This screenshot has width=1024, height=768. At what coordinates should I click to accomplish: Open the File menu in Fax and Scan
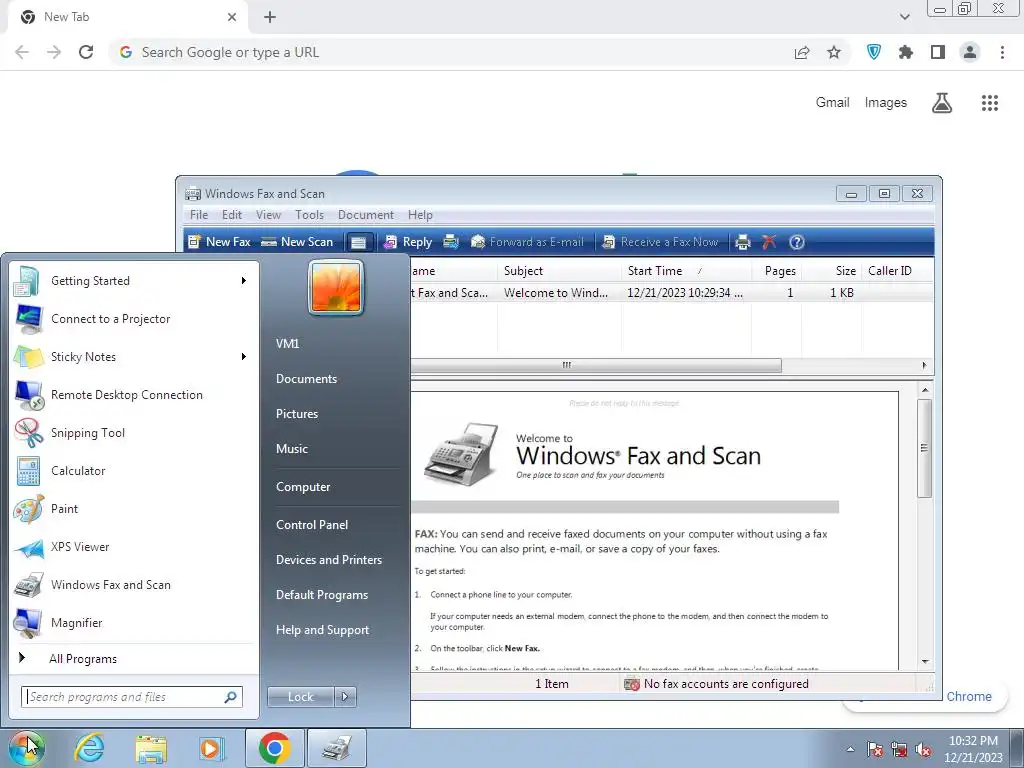point(199,215)
